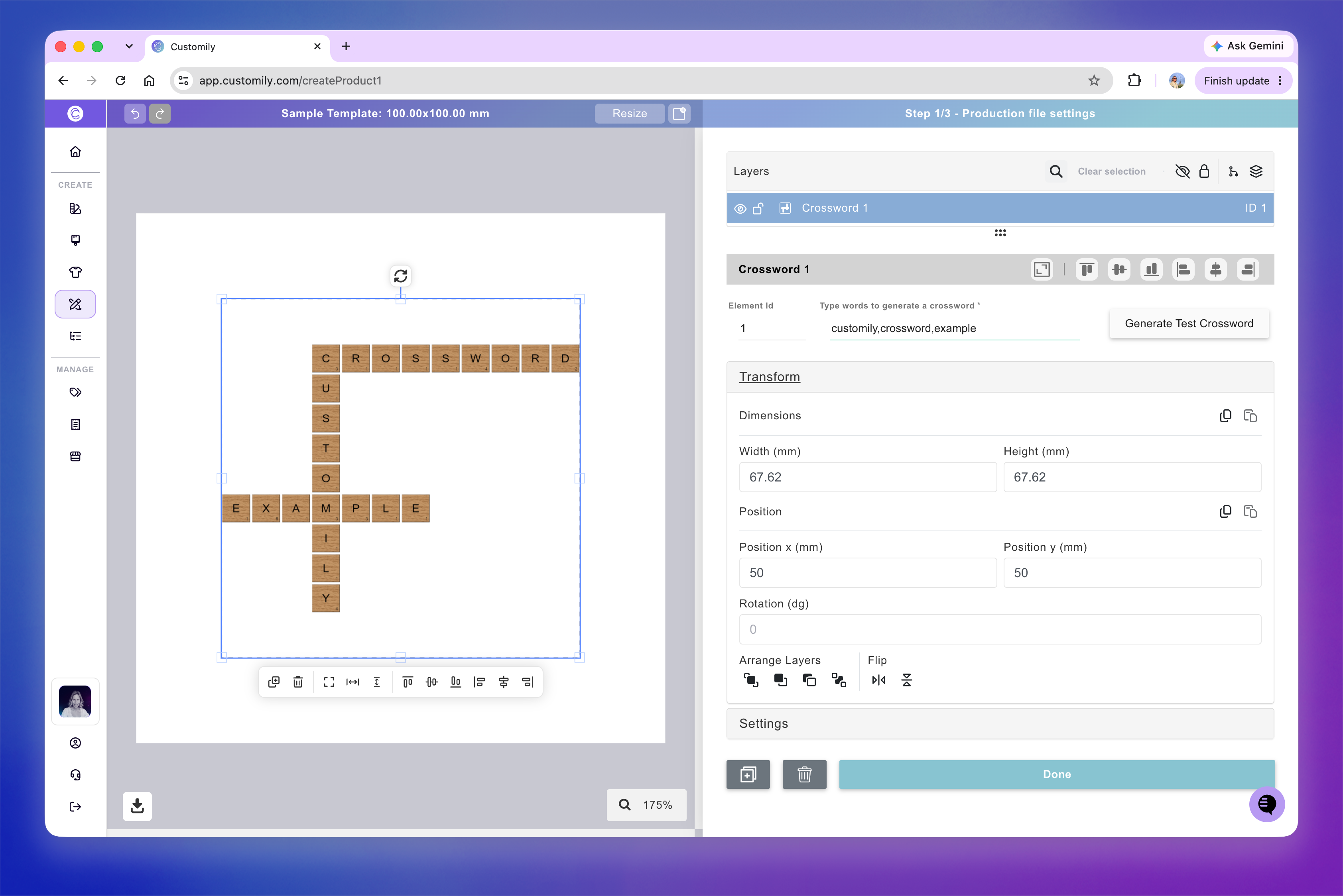Click the logout icon in sidebar
The image size is (1343, 896).
click(75, 807)
